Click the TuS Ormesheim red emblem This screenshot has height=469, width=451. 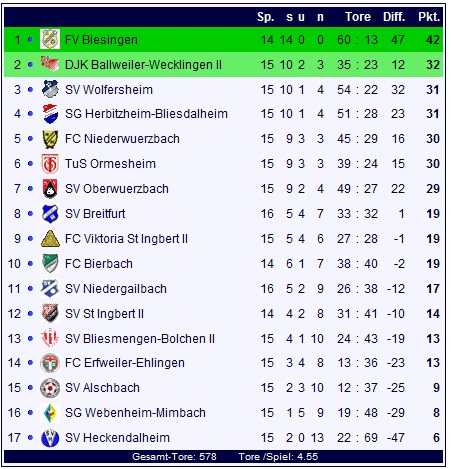[50, 164]
